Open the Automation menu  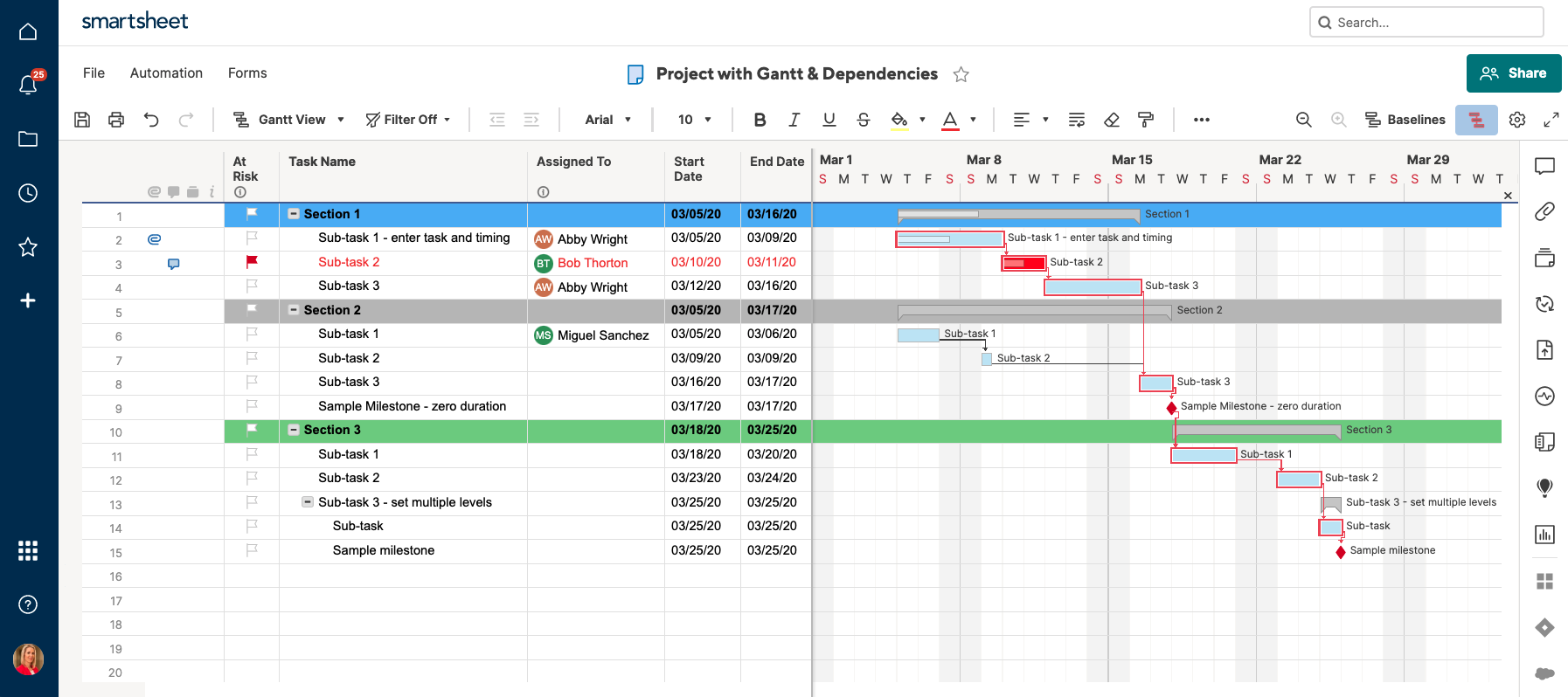pos(166,73)
